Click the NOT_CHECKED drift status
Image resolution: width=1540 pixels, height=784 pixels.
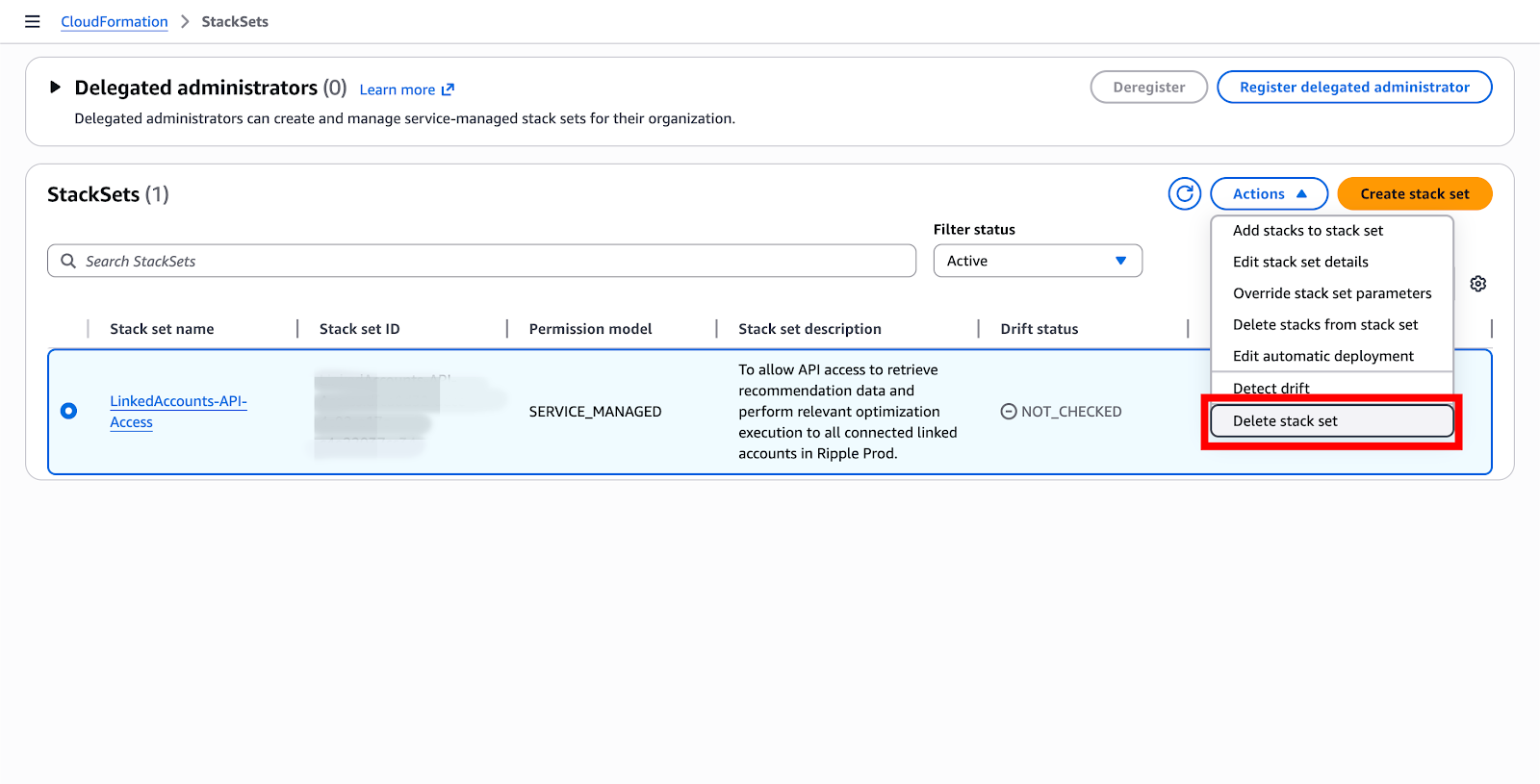tap(1061, 412)
